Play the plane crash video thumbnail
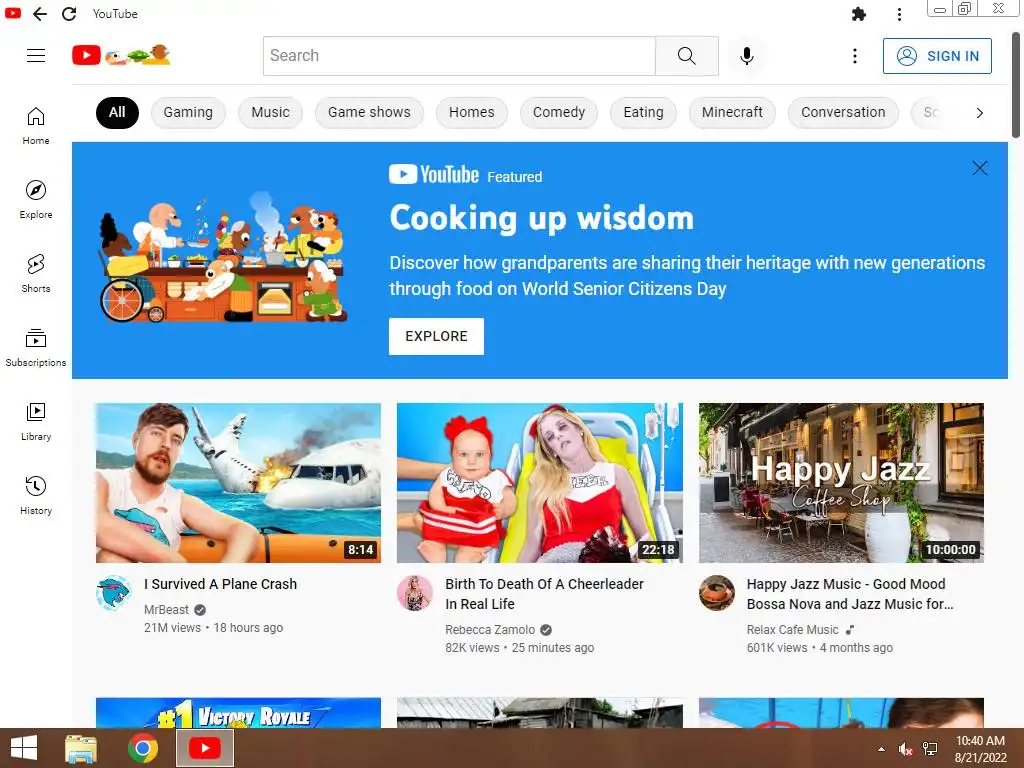The width and height of the screenshot is (1024, 768). pyautogui.click(x=238, y=483)
